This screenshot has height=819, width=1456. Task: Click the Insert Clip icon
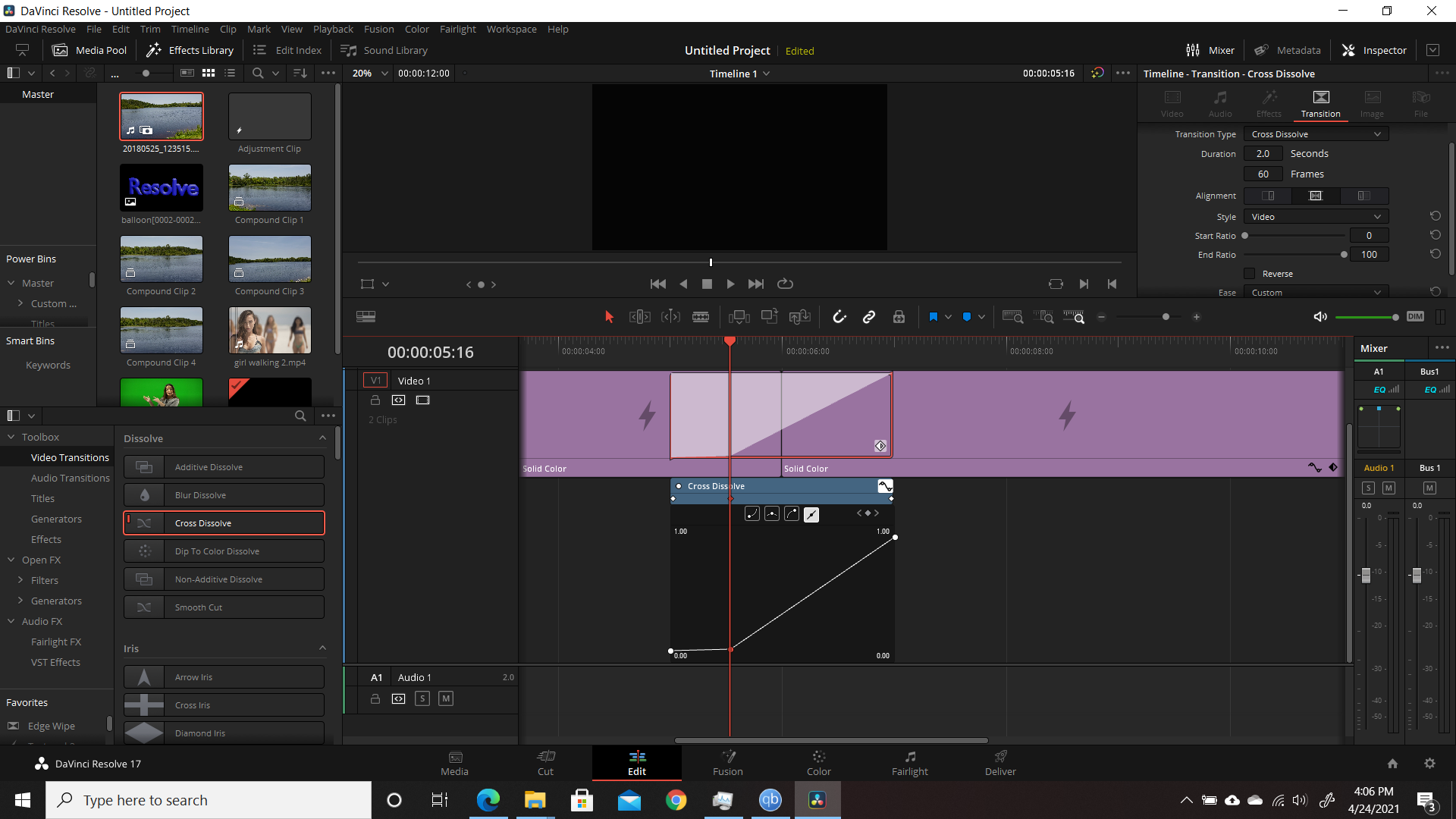pos(739,317)
